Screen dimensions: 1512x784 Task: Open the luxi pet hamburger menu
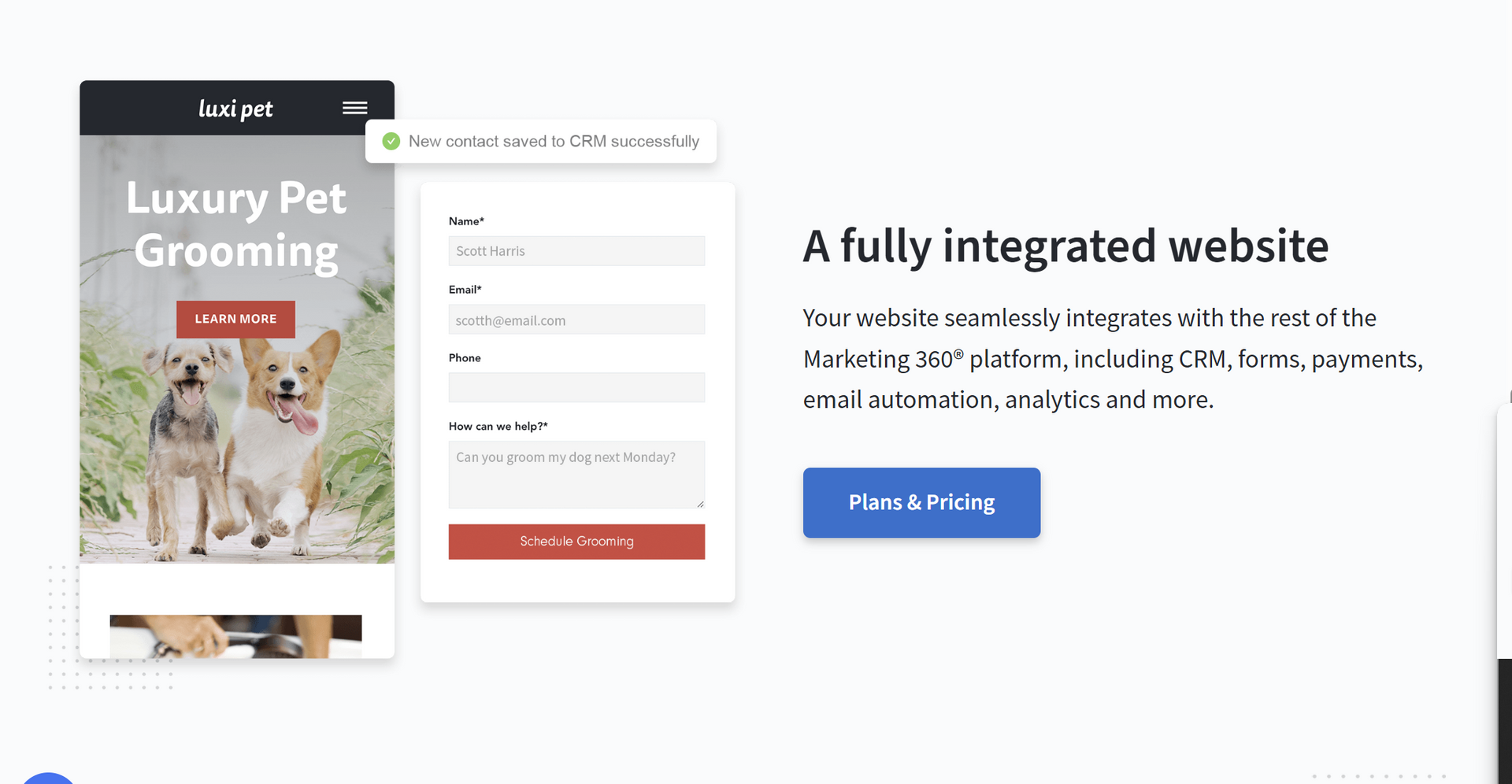[x=354, y=108]
